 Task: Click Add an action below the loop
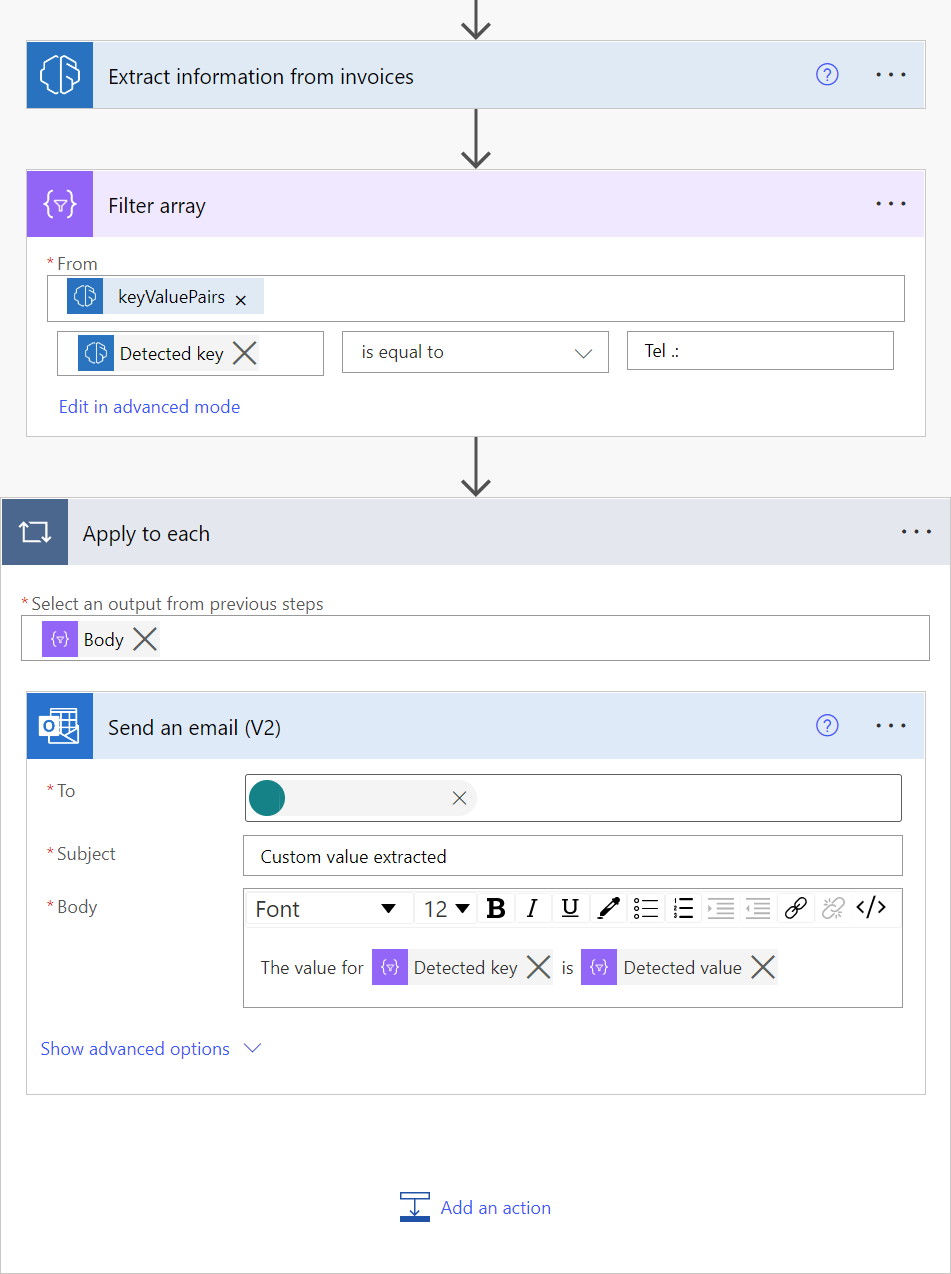(495, 1207)
